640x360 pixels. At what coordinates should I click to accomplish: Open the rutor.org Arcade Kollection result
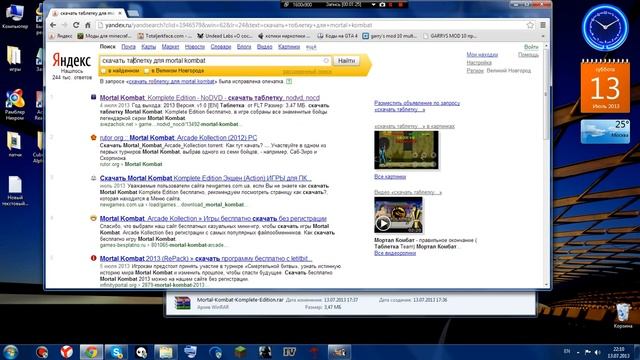tap(178, 138)
